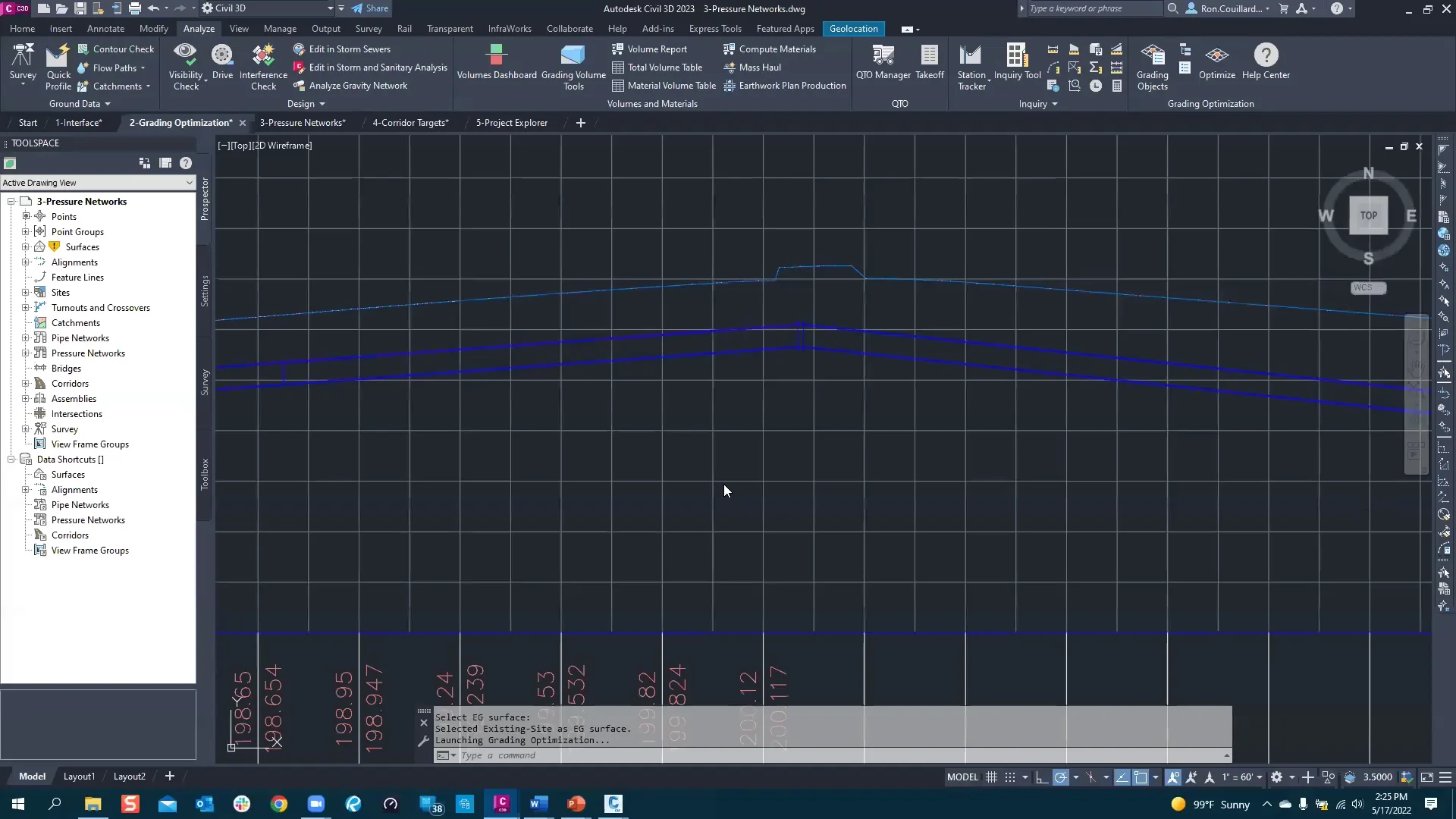Select Feature Lines in Prospector tree
The image size is (1456, 819).
click(77, 278)
